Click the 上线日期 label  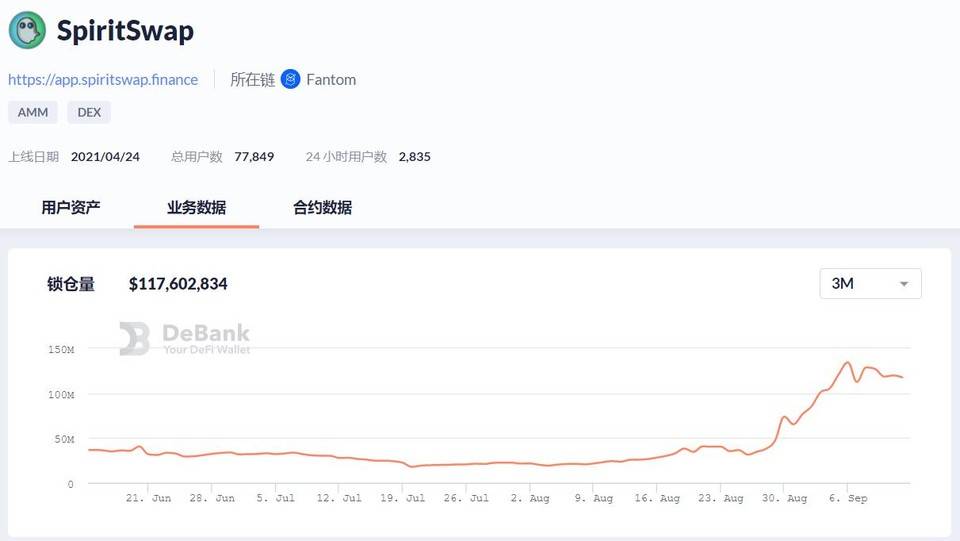[x=34, y=157]
